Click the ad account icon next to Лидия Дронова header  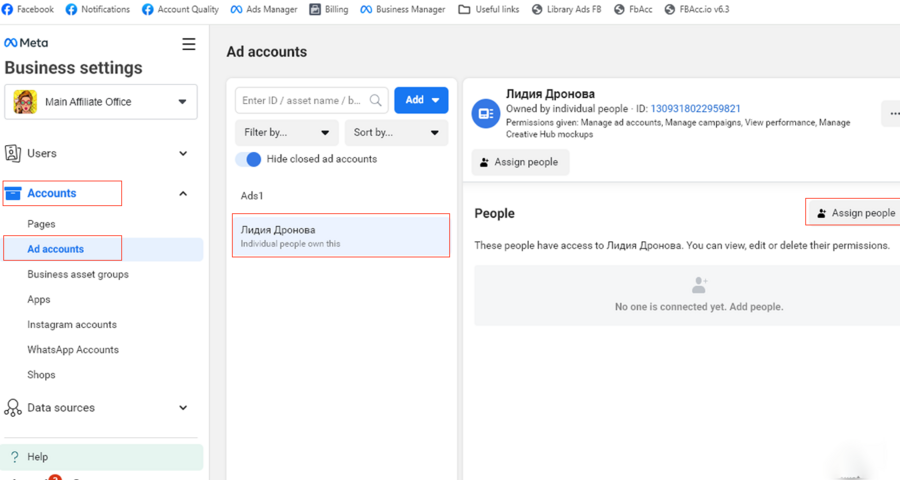(486, 114)
